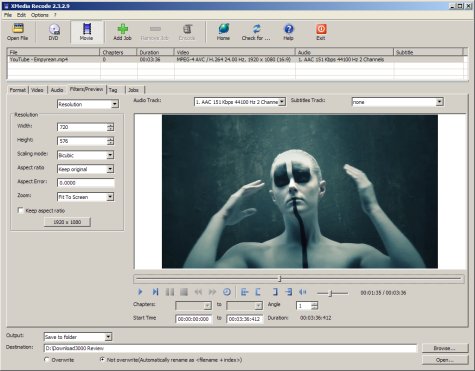This screenshot has height=371, width=475.
Task: Select the Not overwrite radio button
Action: click(x=102, y=360)
